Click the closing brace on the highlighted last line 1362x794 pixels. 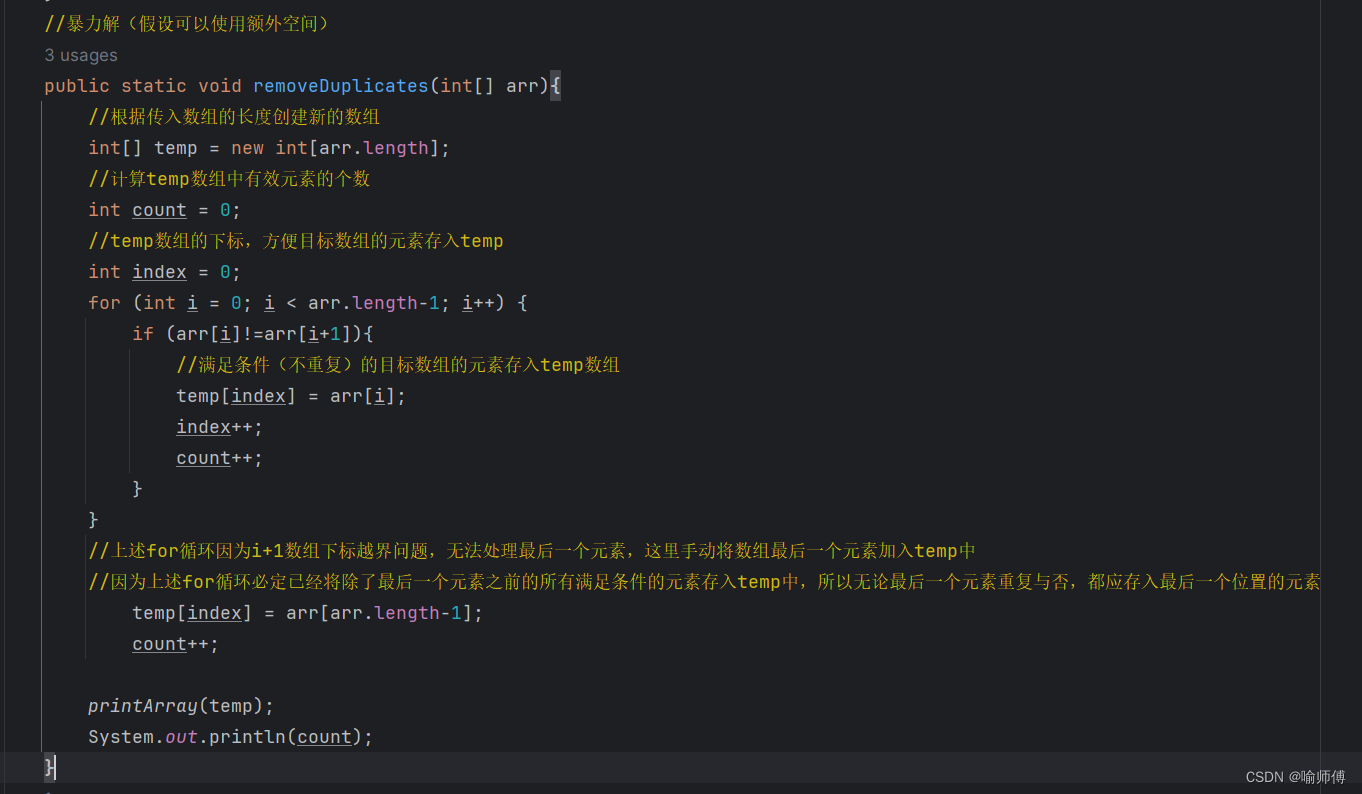point(49,767)
